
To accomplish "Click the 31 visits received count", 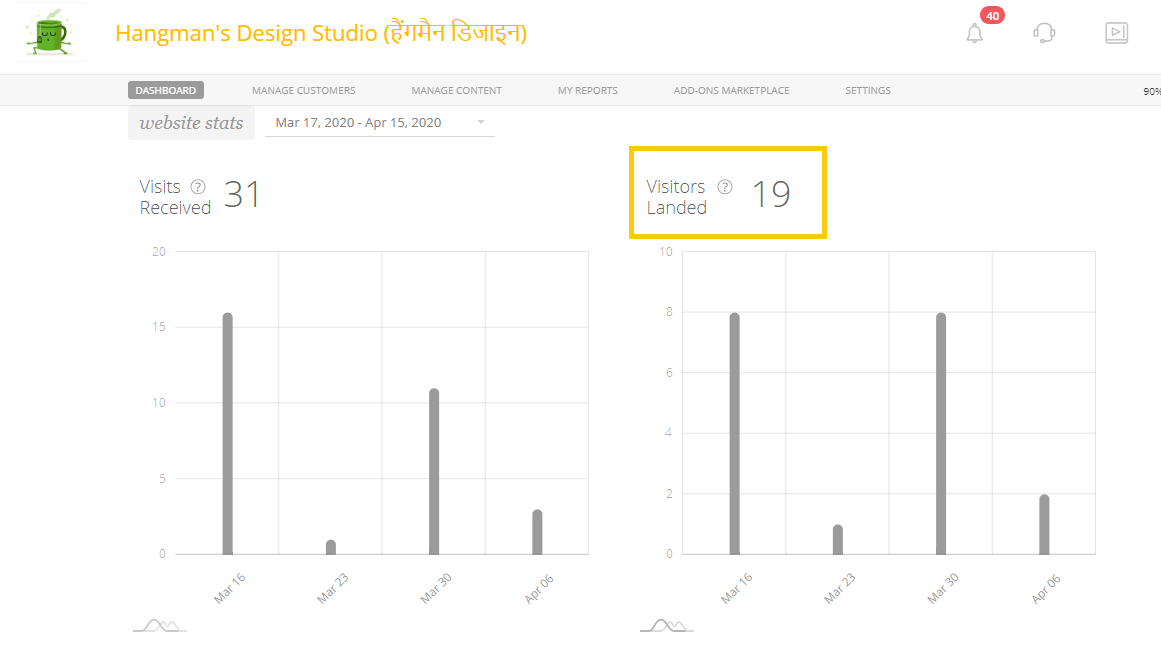I will coord(242,195).
